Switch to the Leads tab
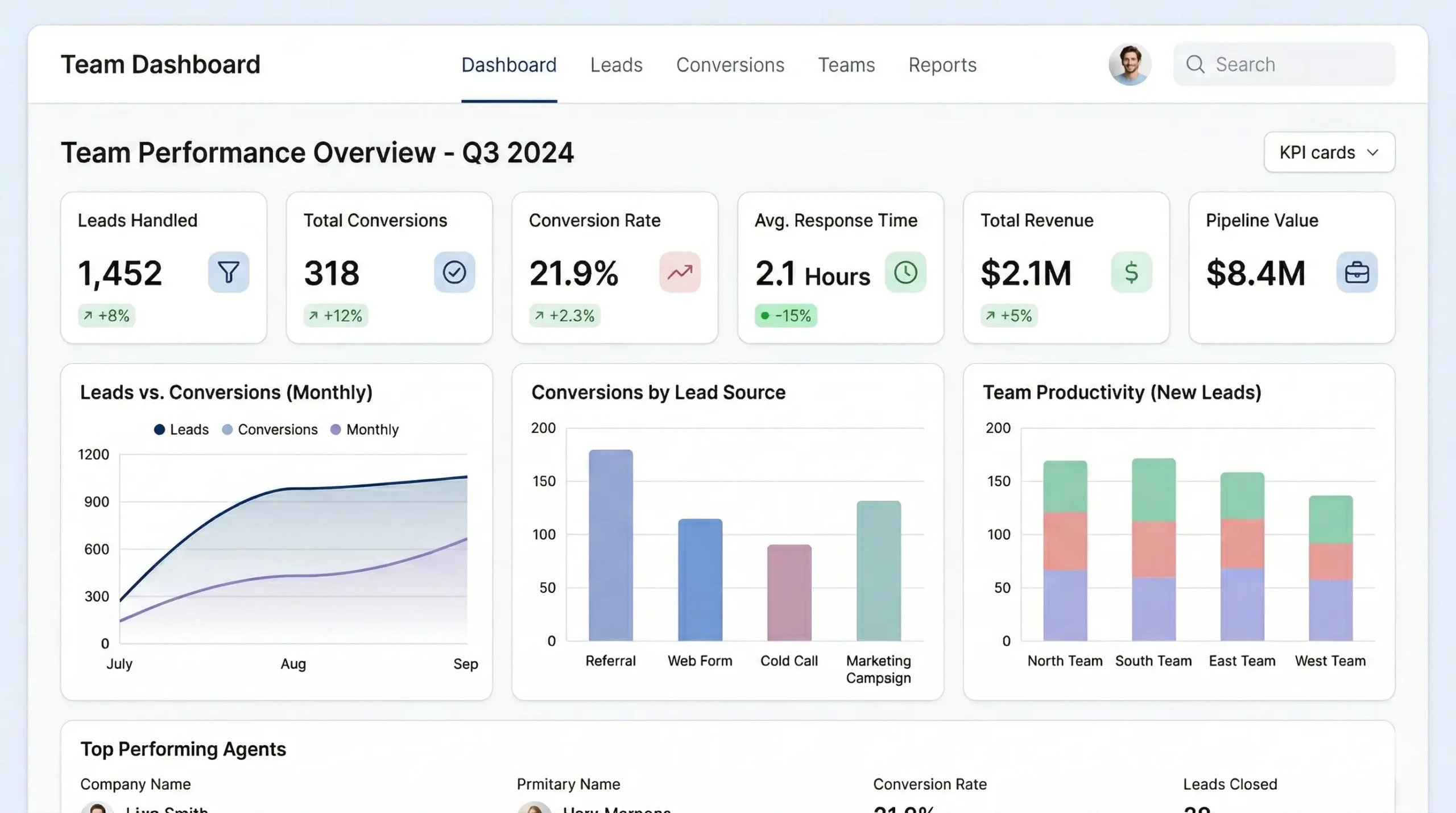The image size is (1456, 813). [x=617, y=65]
